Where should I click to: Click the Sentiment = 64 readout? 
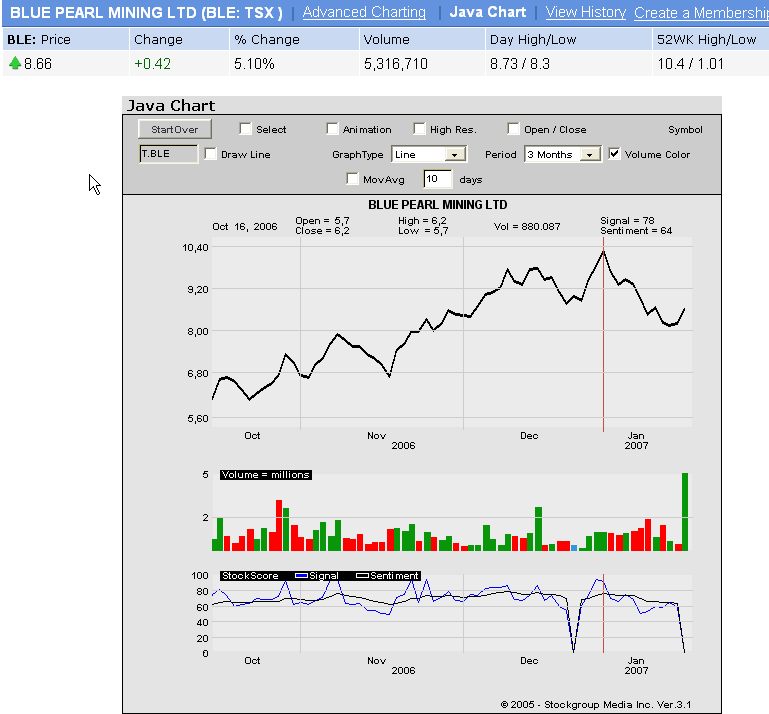636,230
